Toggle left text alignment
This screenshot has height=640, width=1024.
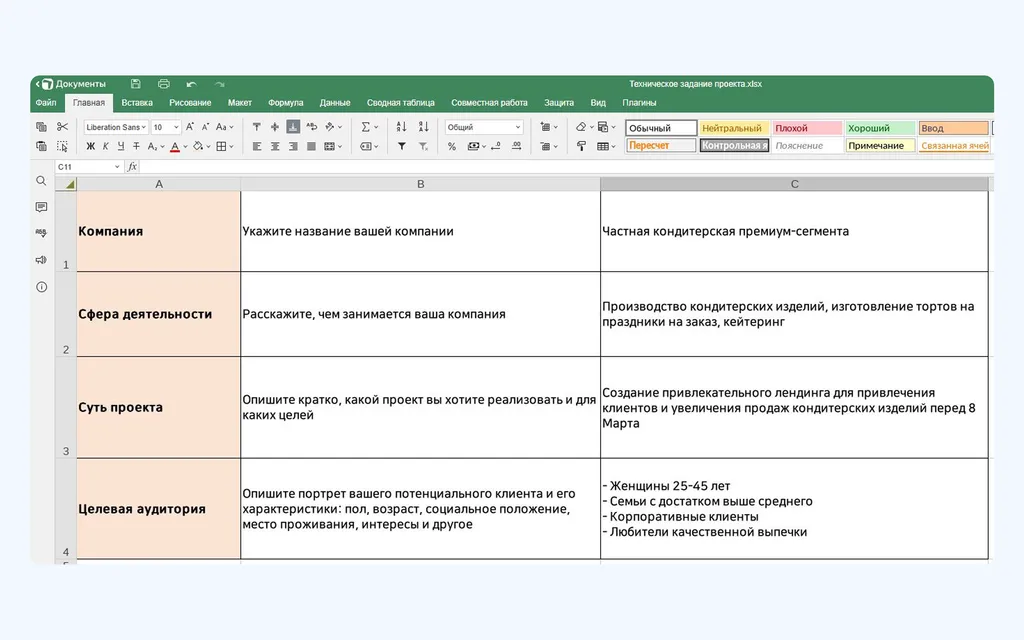point(257,146)
